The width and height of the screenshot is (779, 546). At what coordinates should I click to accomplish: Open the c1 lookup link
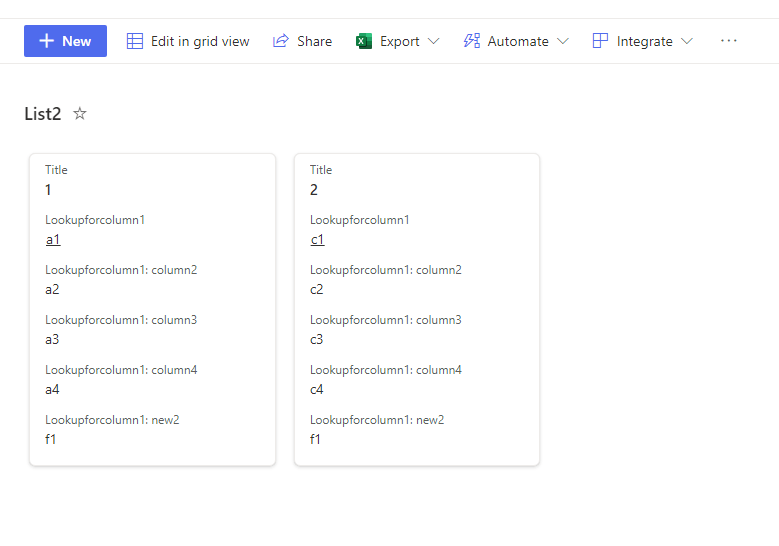pos(317,239)
